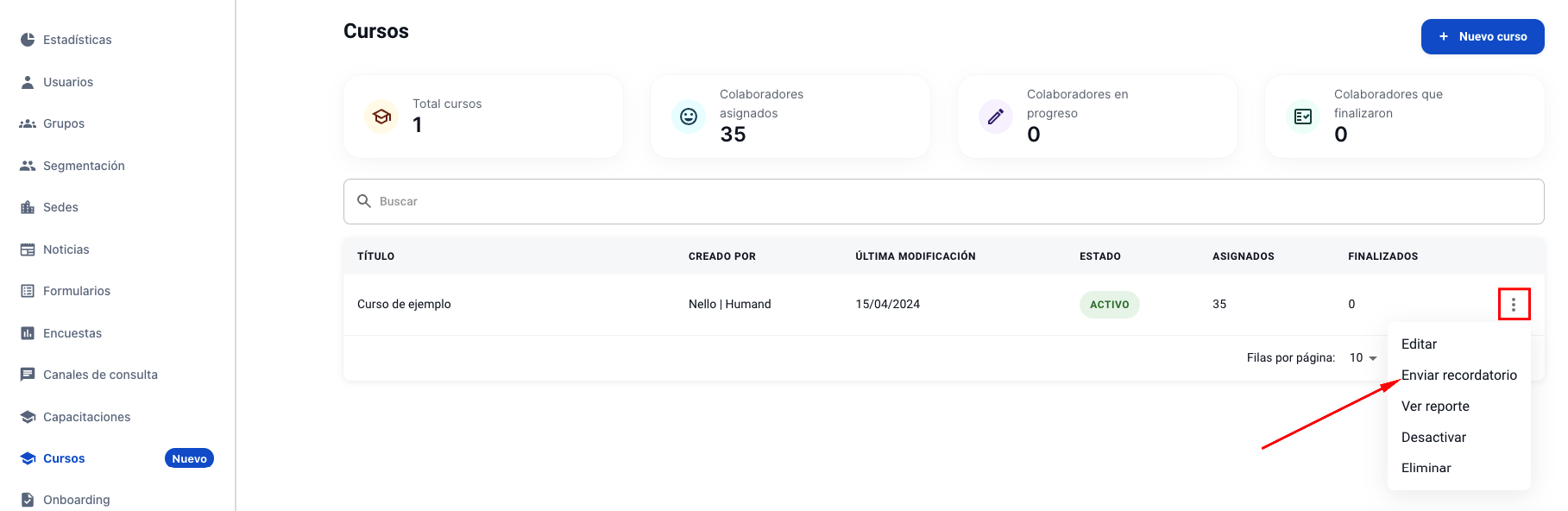Click the Cursos graduation cap icon
The width and height of the screenshot is (1568, 511).
point(28,458)
